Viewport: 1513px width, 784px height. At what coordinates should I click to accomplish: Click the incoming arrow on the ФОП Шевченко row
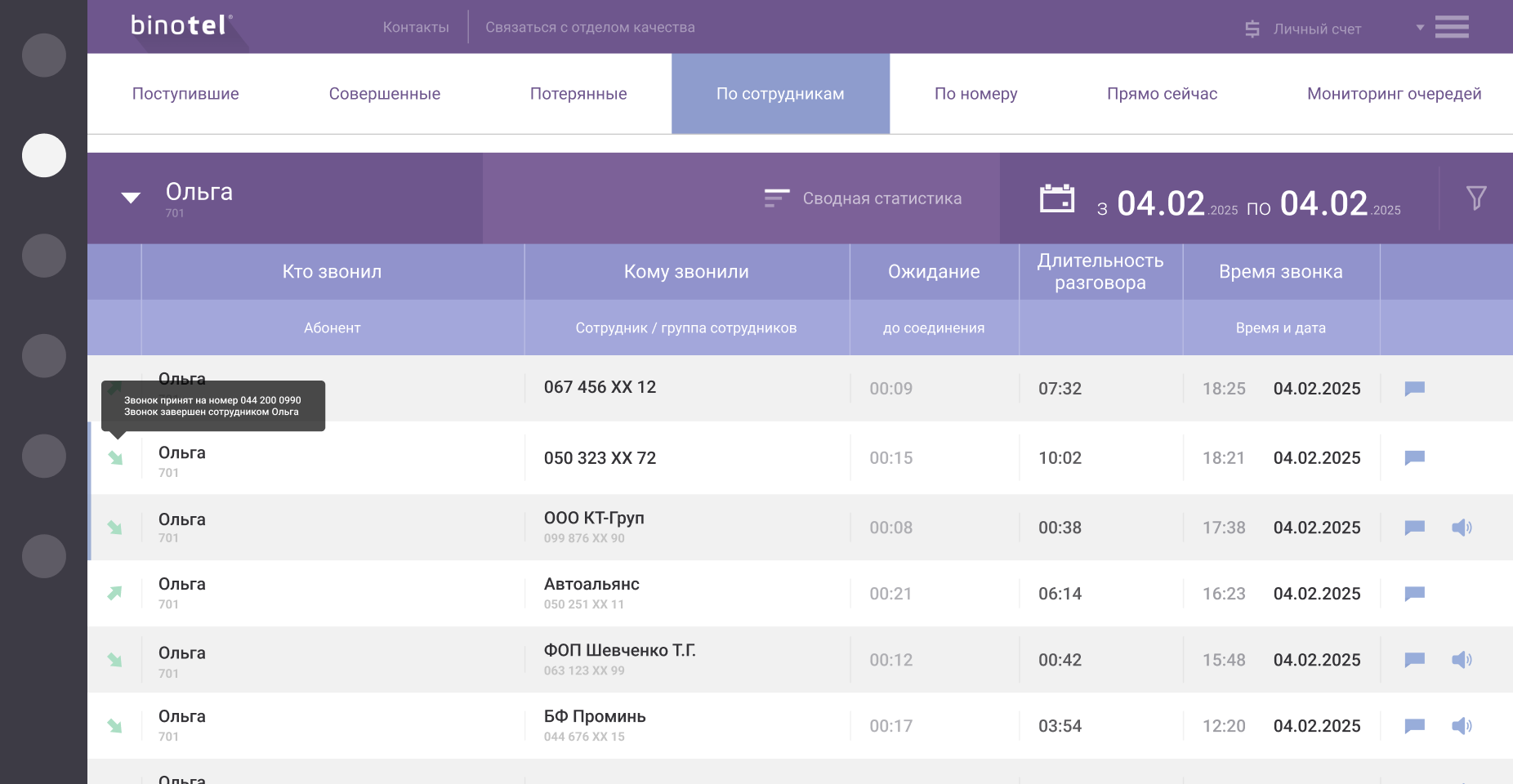click(115, 660)
